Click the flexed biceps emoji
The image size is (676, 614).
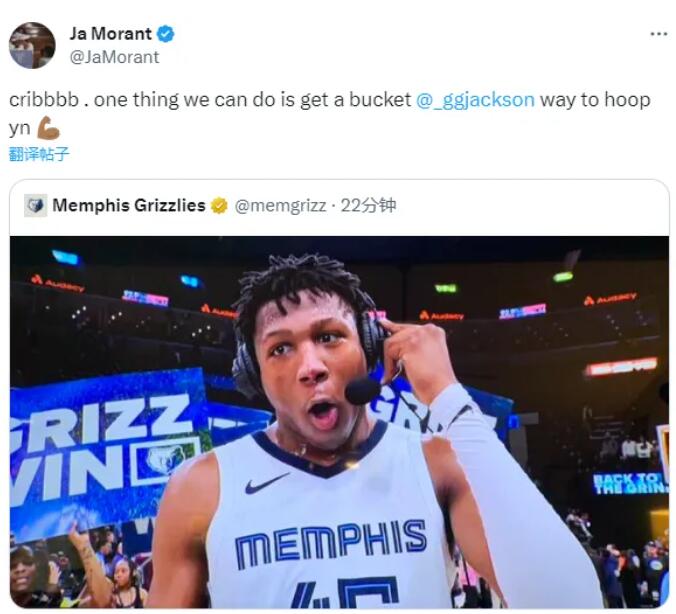[x=48, y=128]
